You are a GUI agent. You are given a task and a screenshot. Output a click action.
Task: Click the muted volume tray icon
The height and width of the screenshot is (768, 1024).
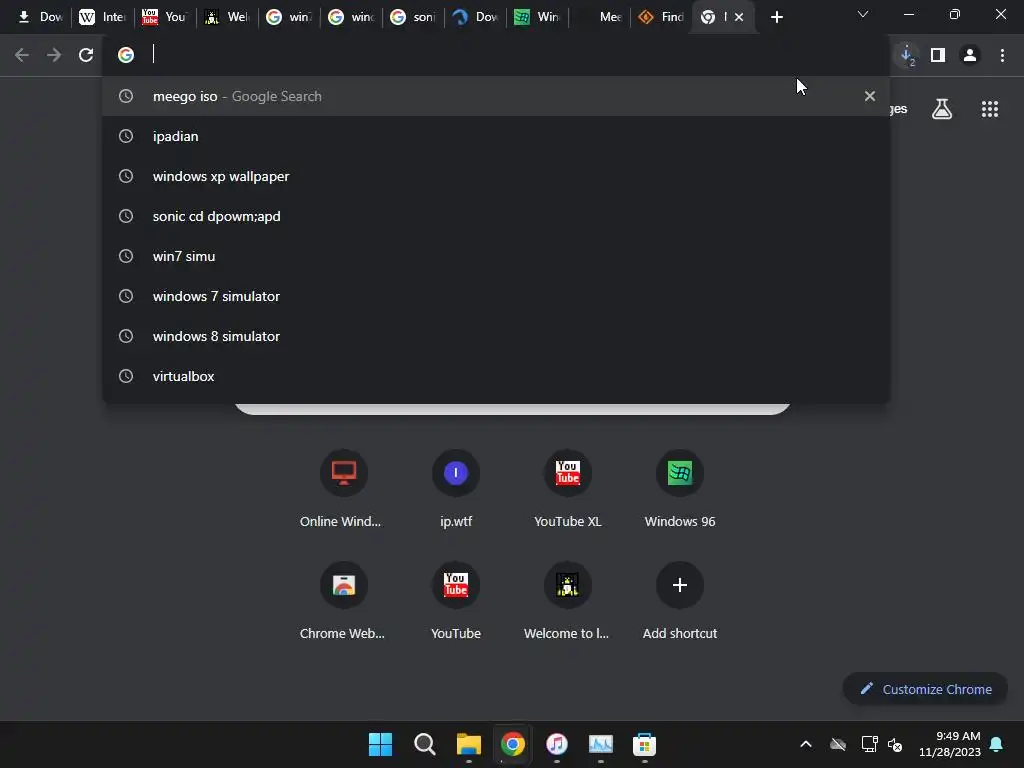pos(895,744)
